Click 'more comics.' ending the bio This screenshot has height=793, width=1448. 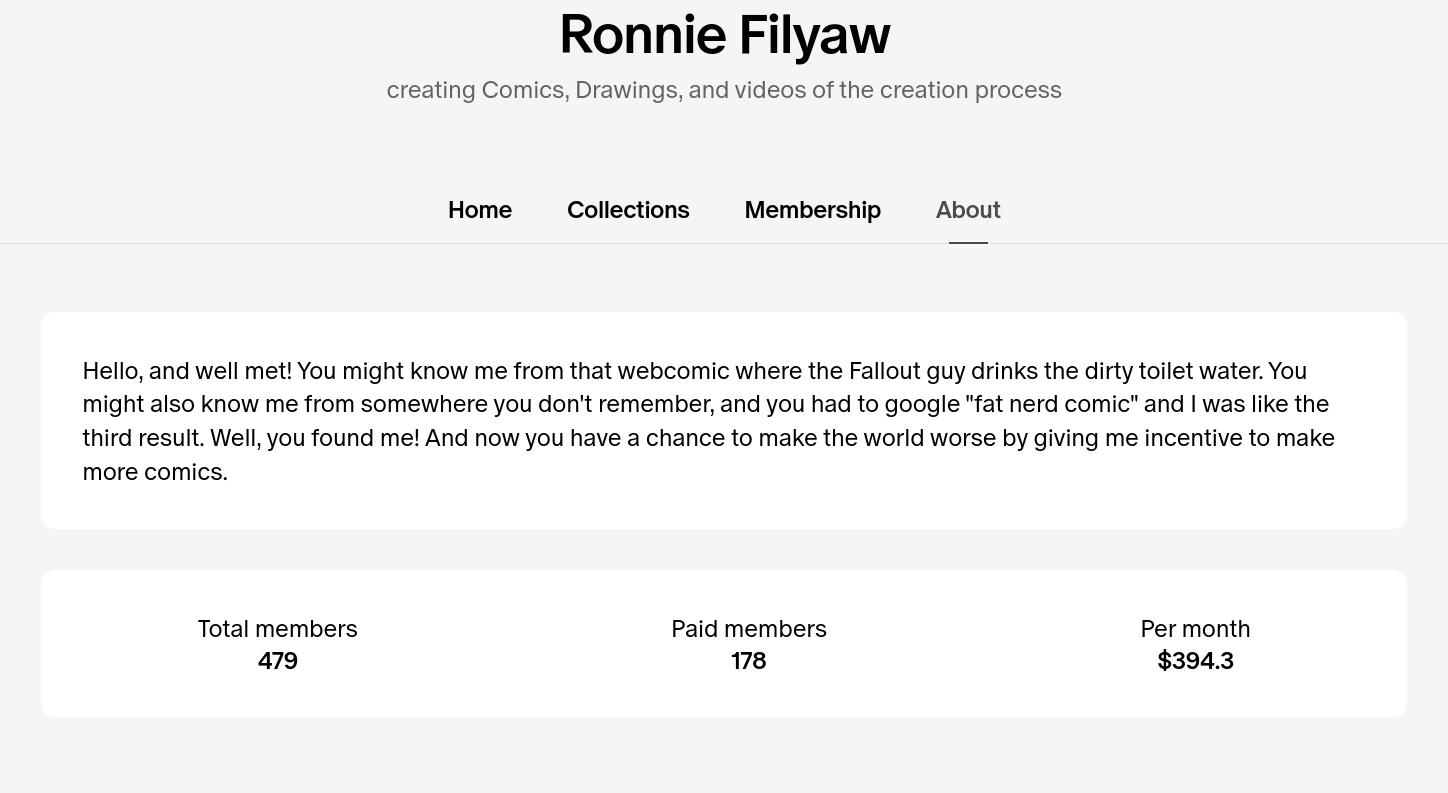pos(155,472)
